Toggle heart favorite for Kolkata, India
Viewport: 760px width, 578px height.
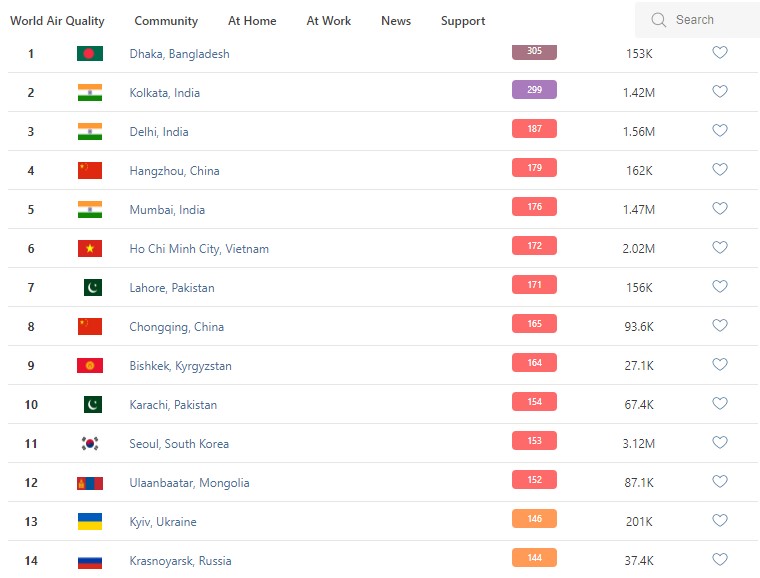(x=719, y=92)
